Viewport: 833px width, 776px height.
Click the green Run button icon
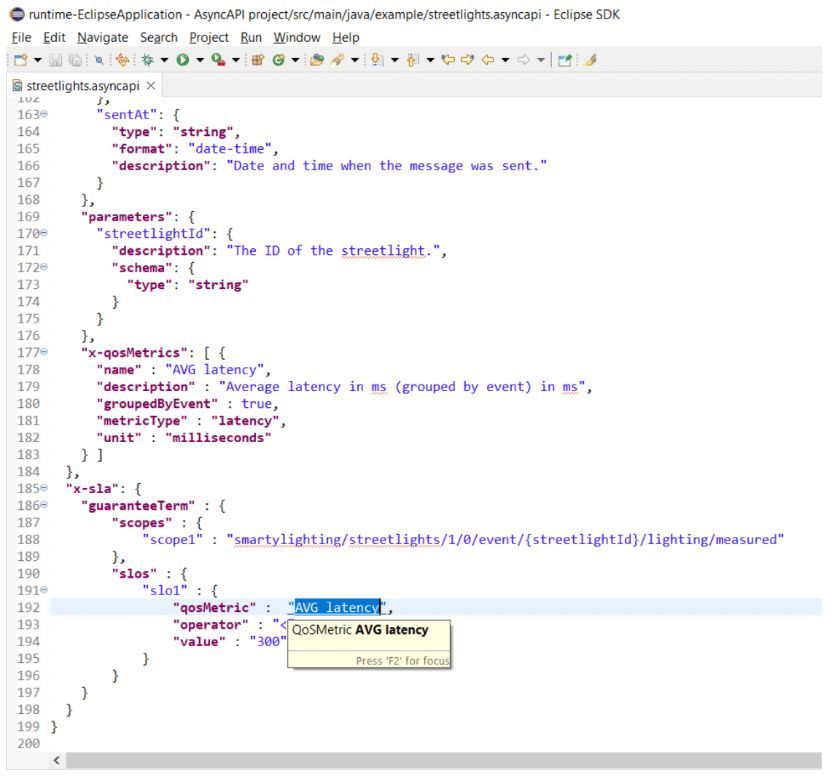point(183,60)
